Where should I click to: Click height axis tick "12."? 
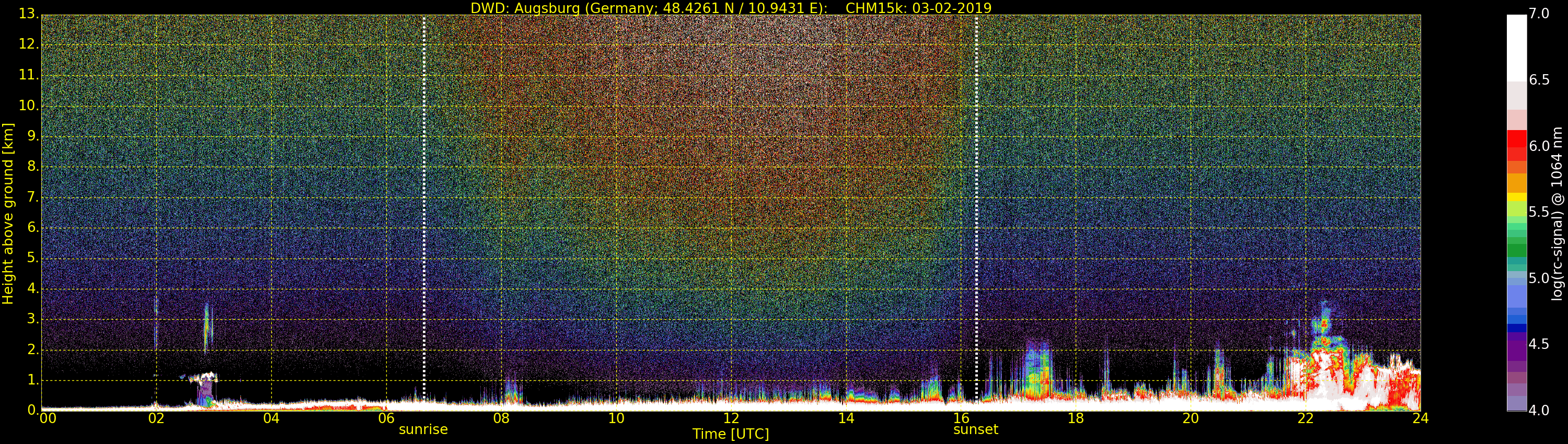tap(29, 44)
